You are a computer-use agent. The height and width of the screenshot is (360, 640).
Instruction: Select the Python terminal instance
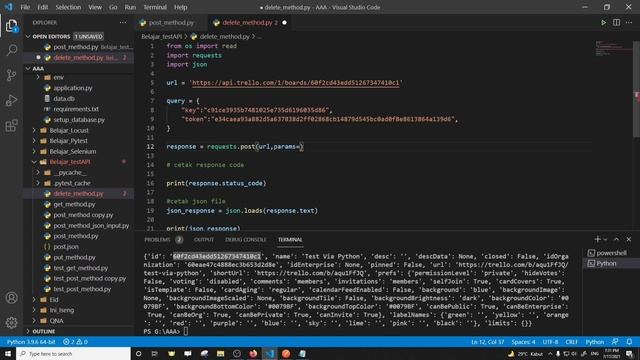(611, 264)
